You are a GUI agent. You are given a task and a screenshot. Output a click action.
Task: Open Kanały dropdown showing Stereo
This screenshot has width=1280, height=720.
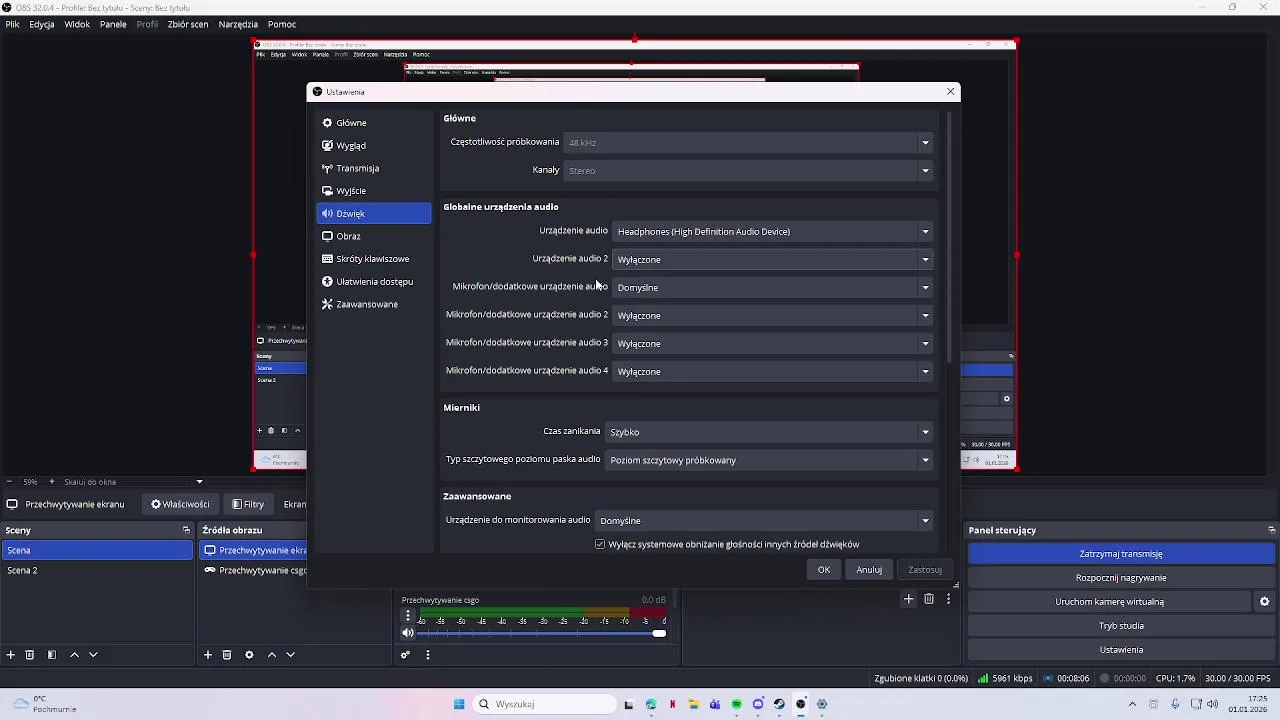point(748,171)
